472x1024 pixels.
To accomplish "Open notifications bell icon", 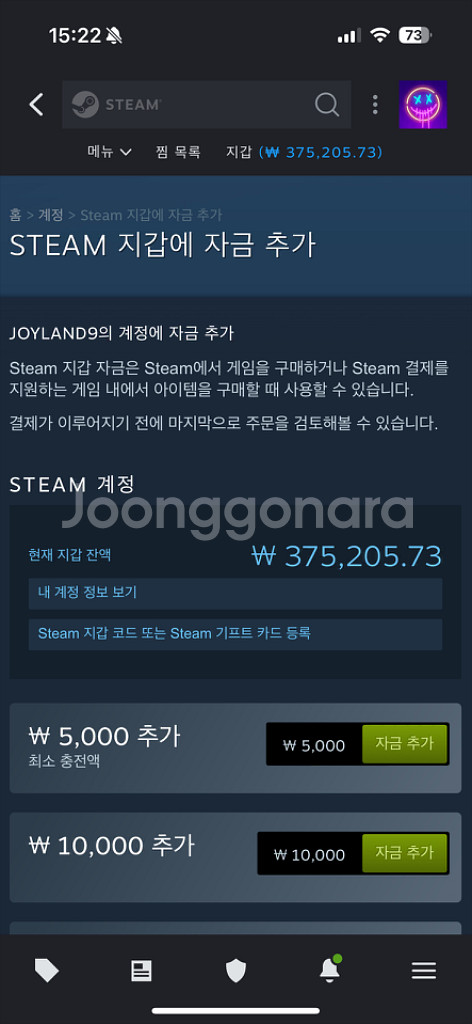I will point(330,970).
